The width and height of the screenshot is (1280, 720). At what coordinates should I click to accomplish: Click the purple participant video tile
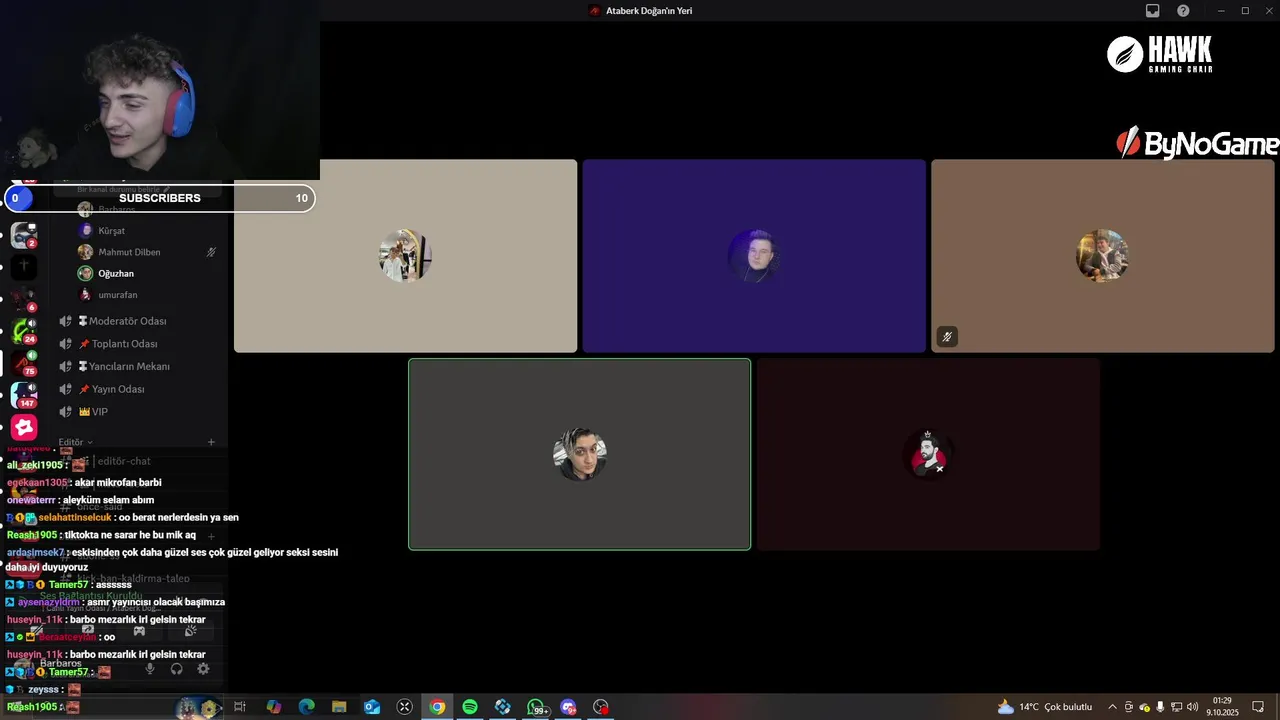click(x=754, y=256)
